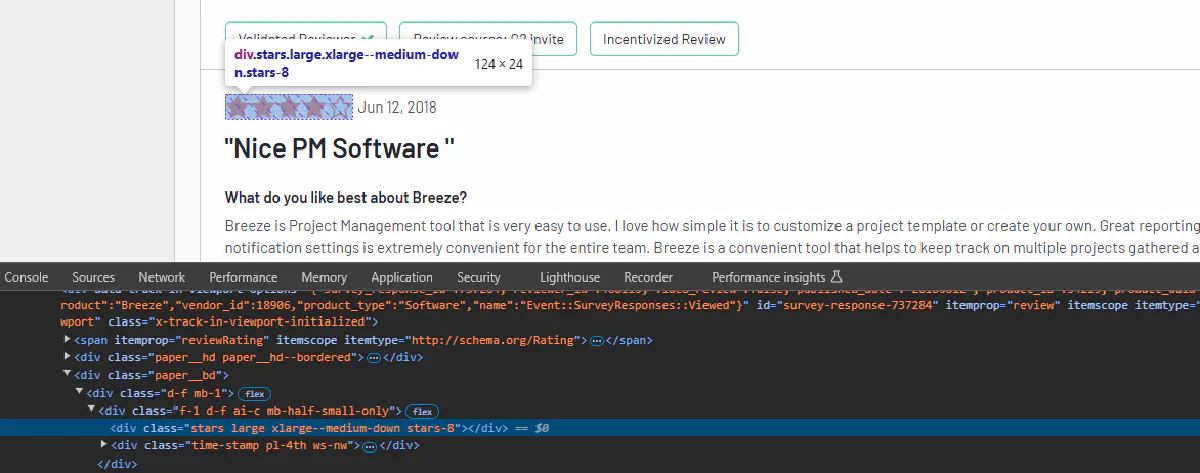This screenshot has width=1200, height=473.
Task: Click the ellipsis badge in the paper__hd div
Action: click(374, 357)
